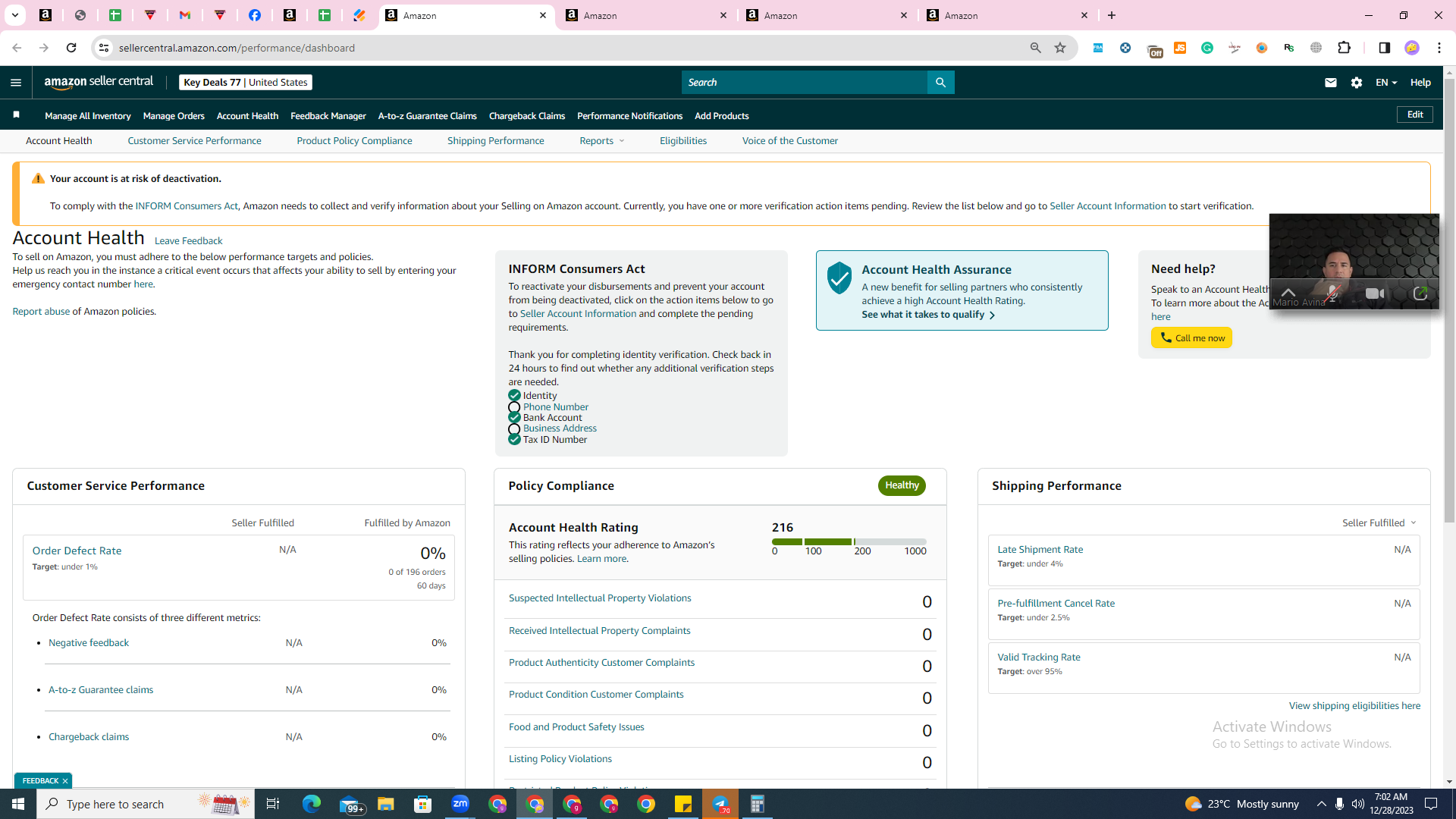Open the Grammarly extension icon
The width and height of the screenshot is (1456, 819).
(1207, 48)
